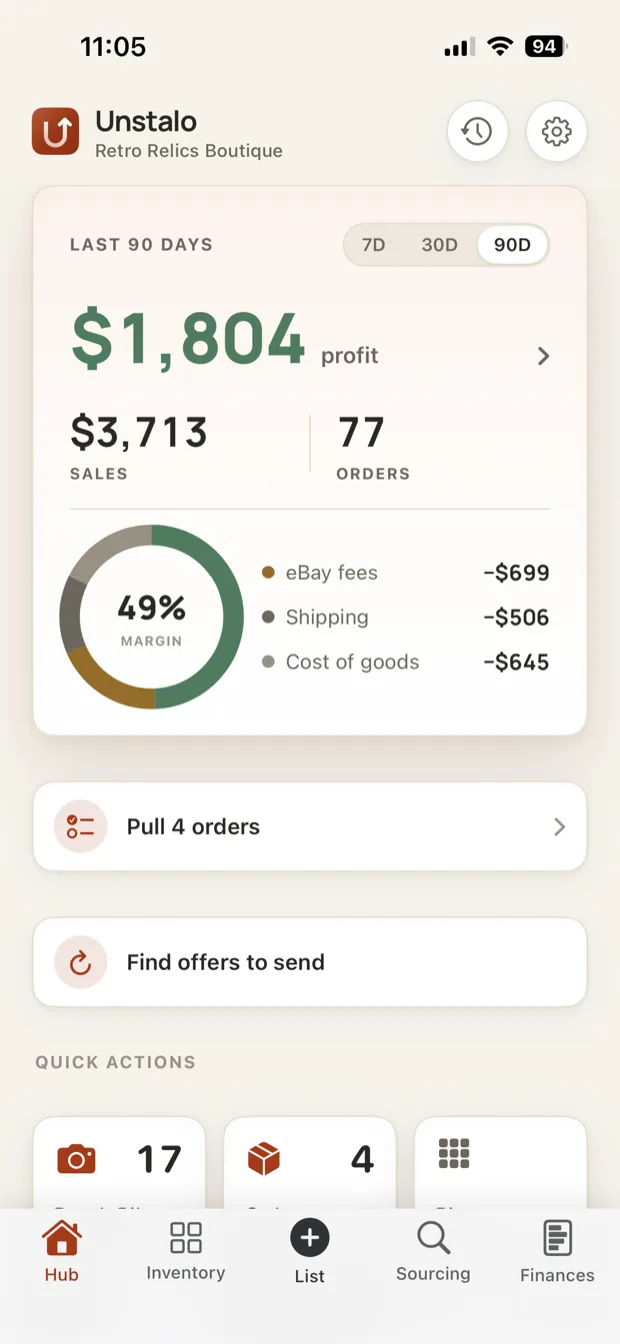Switch to the Inventory tab
This screenshot has width=620, height=1344.
click(x=186, y=1251)
